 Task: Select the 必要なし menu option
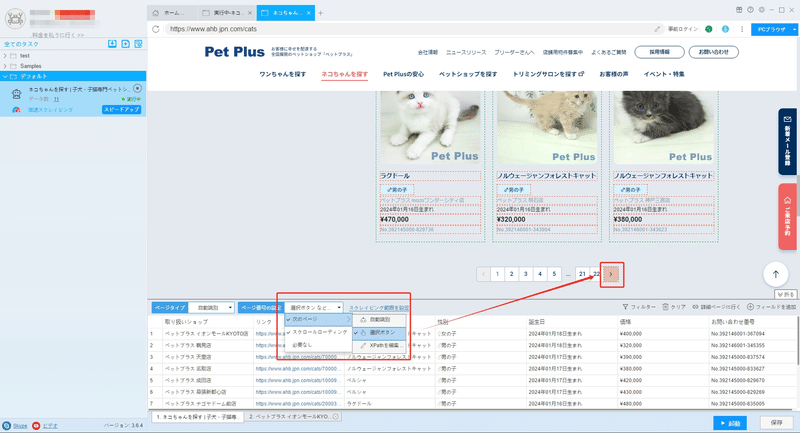click(318, 345)
